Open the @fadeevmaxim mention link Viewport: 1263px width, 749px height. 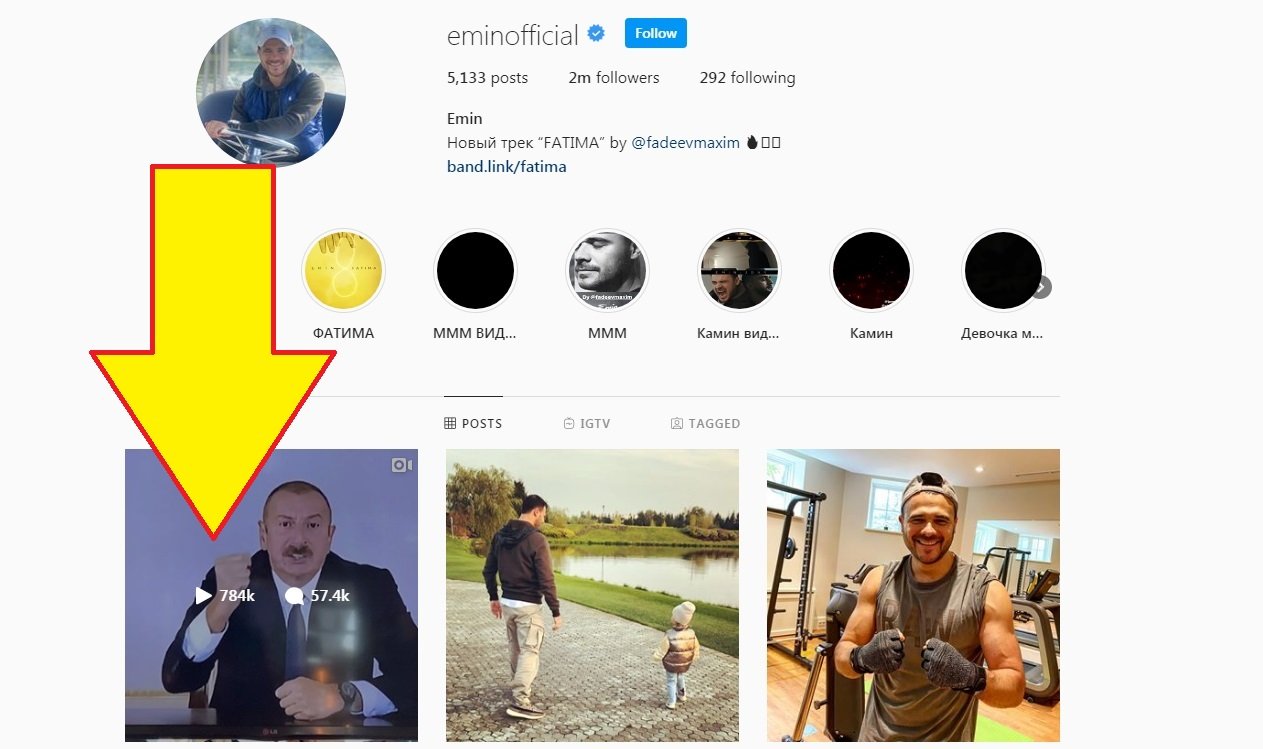pyautogui.click(x=686, y=143)
